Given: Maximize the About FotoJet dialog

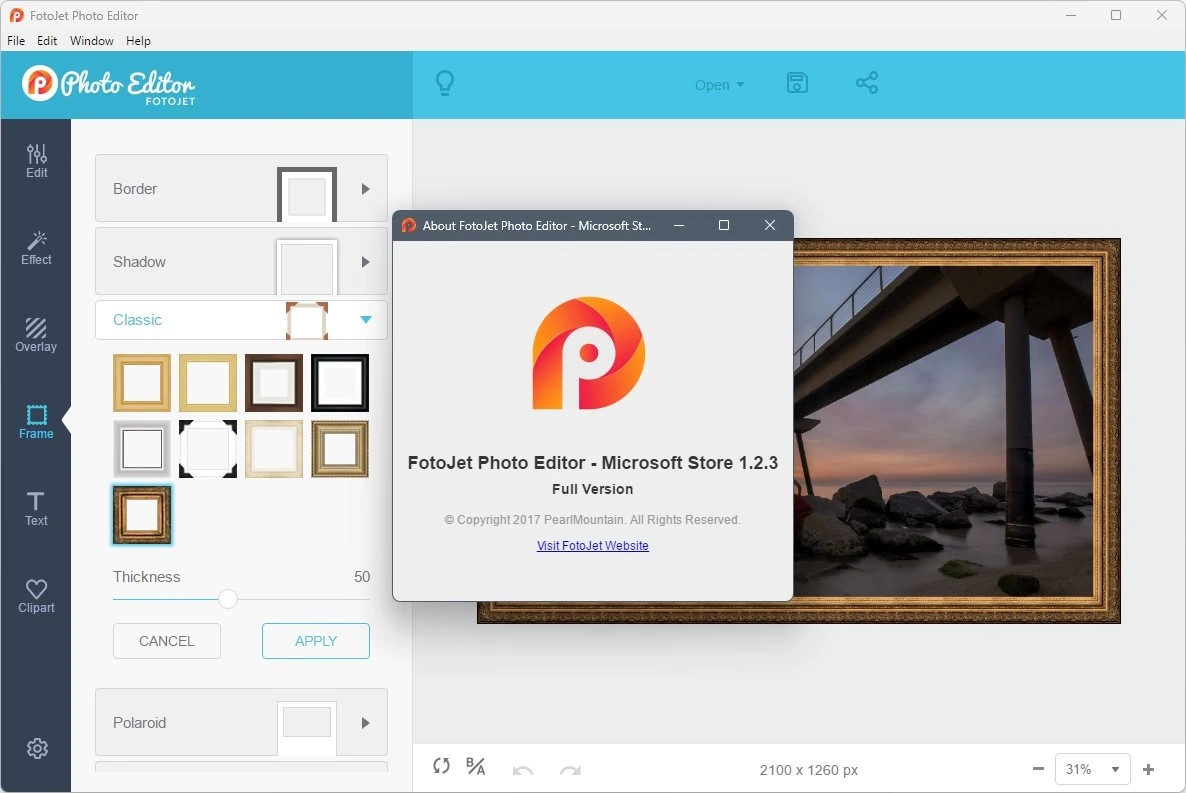Looking at the screenshot, I should (724, 225).
